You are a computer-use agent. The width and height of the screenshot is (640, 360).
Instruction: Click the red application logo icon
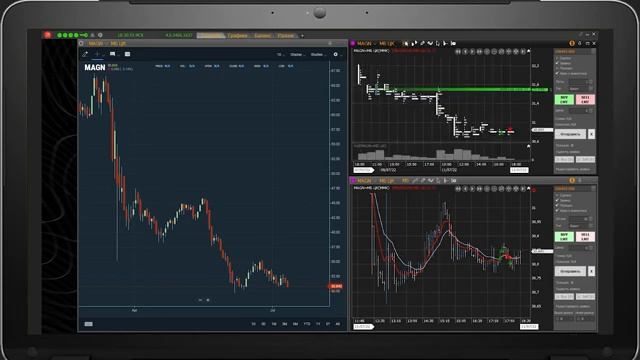pos(47,35)
